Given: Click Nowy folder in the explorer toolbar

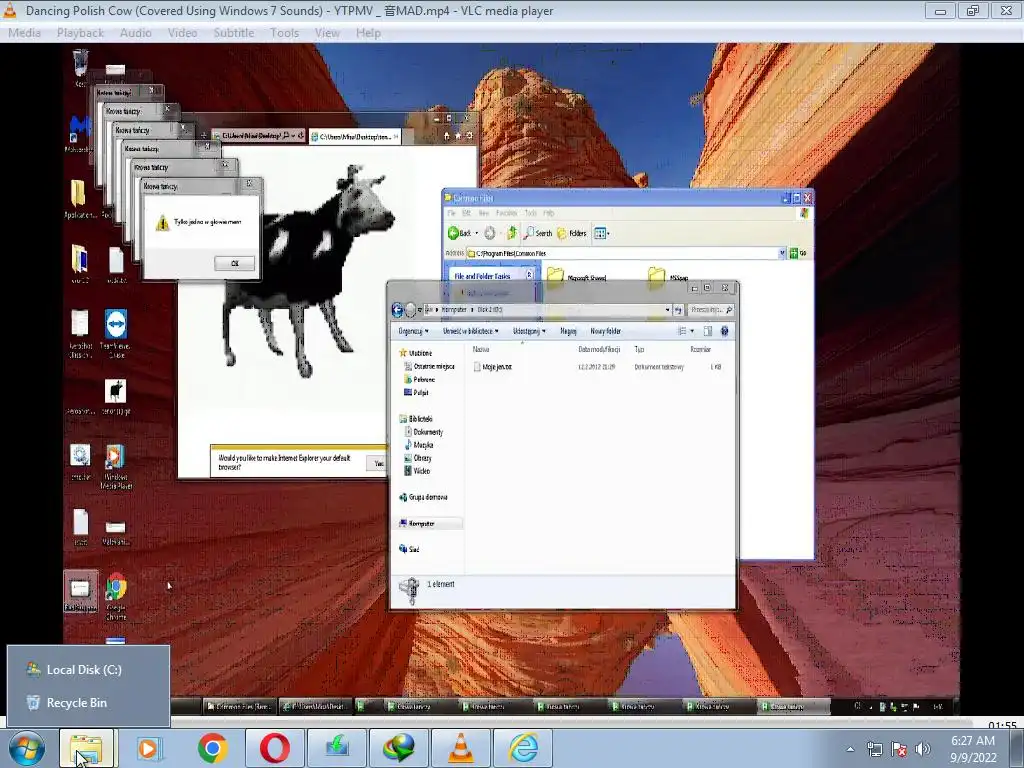Looking at the screenshot, I should [605, 331].
